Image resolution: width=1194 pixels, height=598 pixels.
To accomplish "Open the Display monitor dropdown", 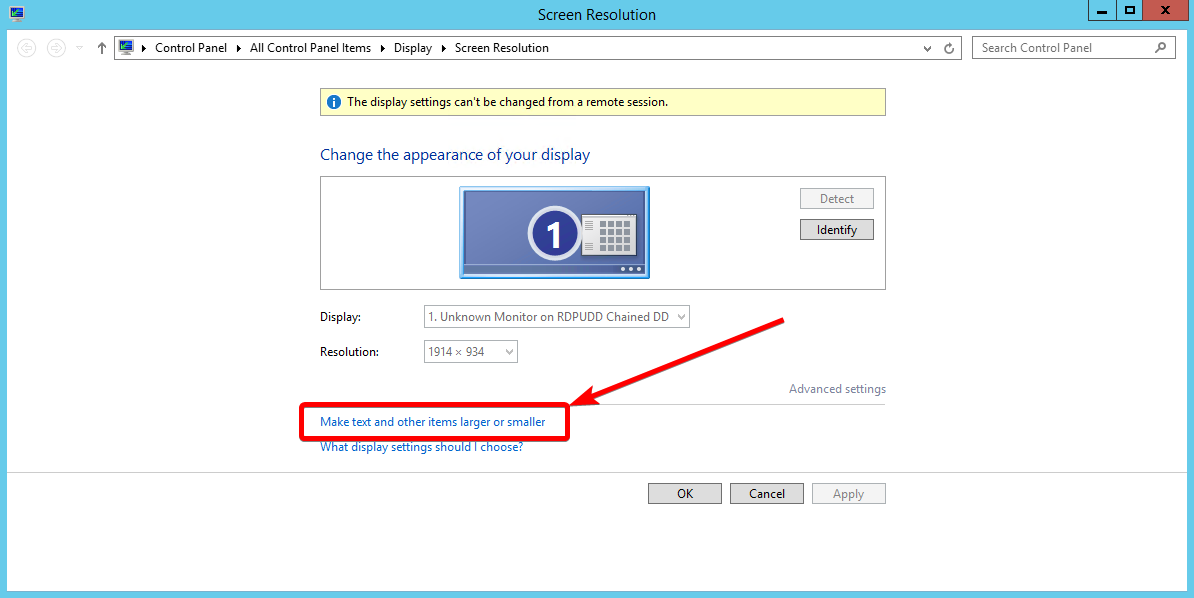I will pos(557,317).
